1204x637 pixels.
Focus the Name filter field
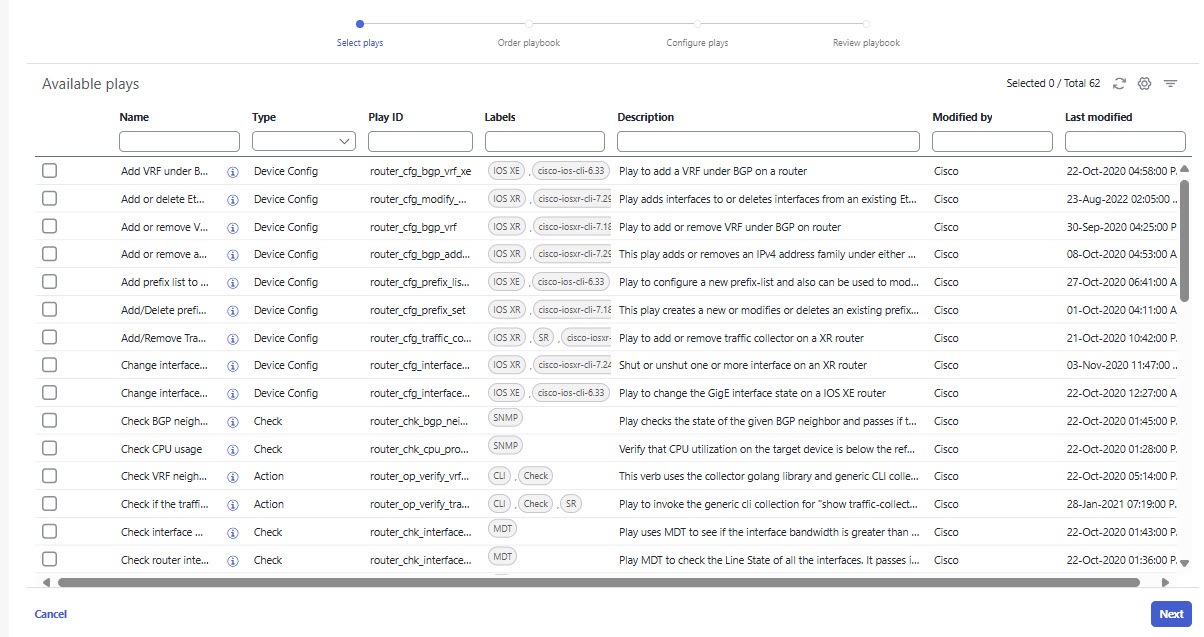tap(179, 141)
